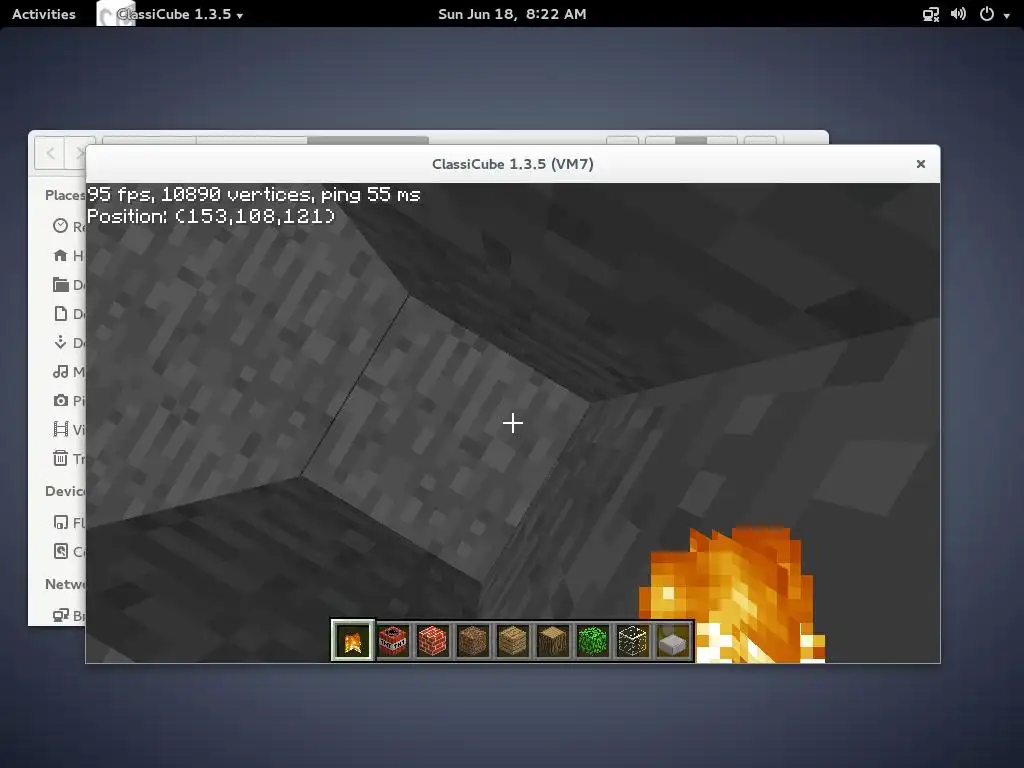
Task: Select the dirt block in hotbar
Action: pyautogui.click(x=473, y=641)
